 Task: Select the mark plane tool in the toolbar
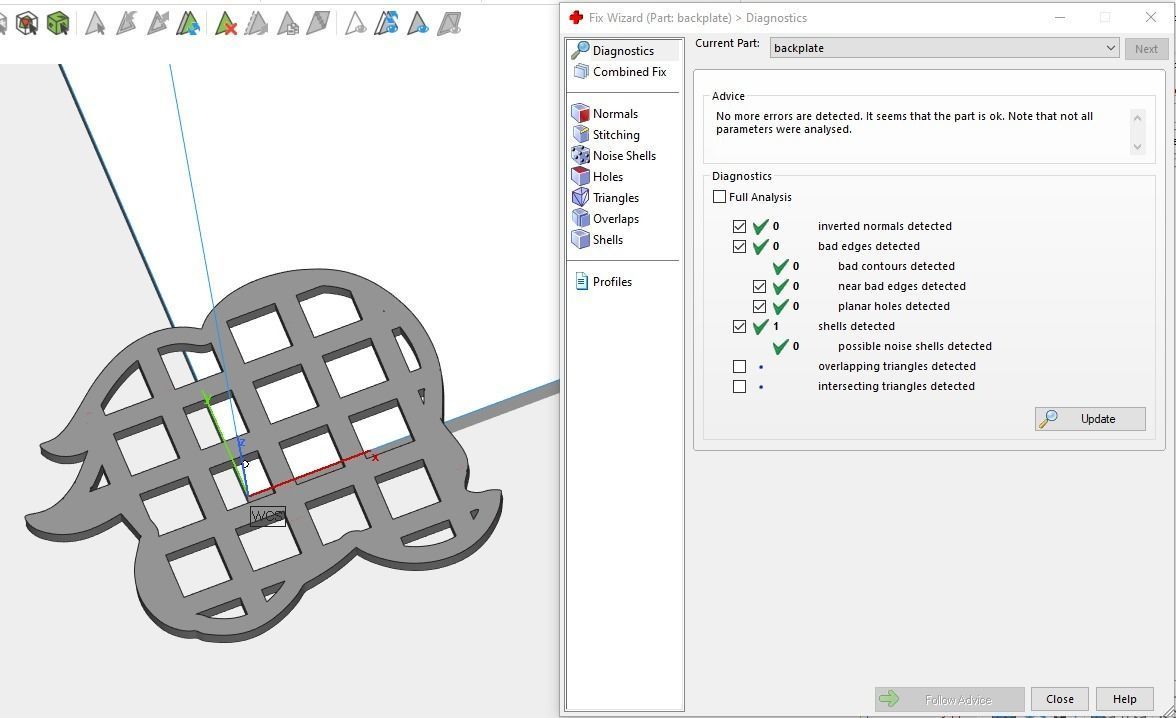(x=126, y=23)
